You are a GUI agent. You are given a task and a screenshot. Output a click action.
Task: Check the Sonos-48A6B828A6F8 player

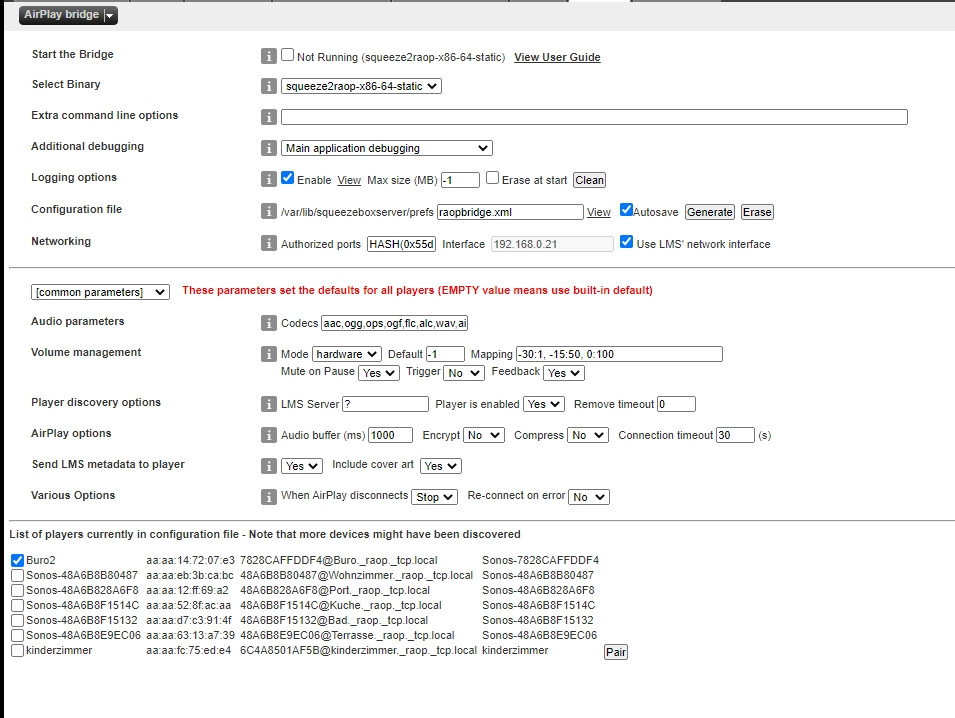[x=18, y=591]
